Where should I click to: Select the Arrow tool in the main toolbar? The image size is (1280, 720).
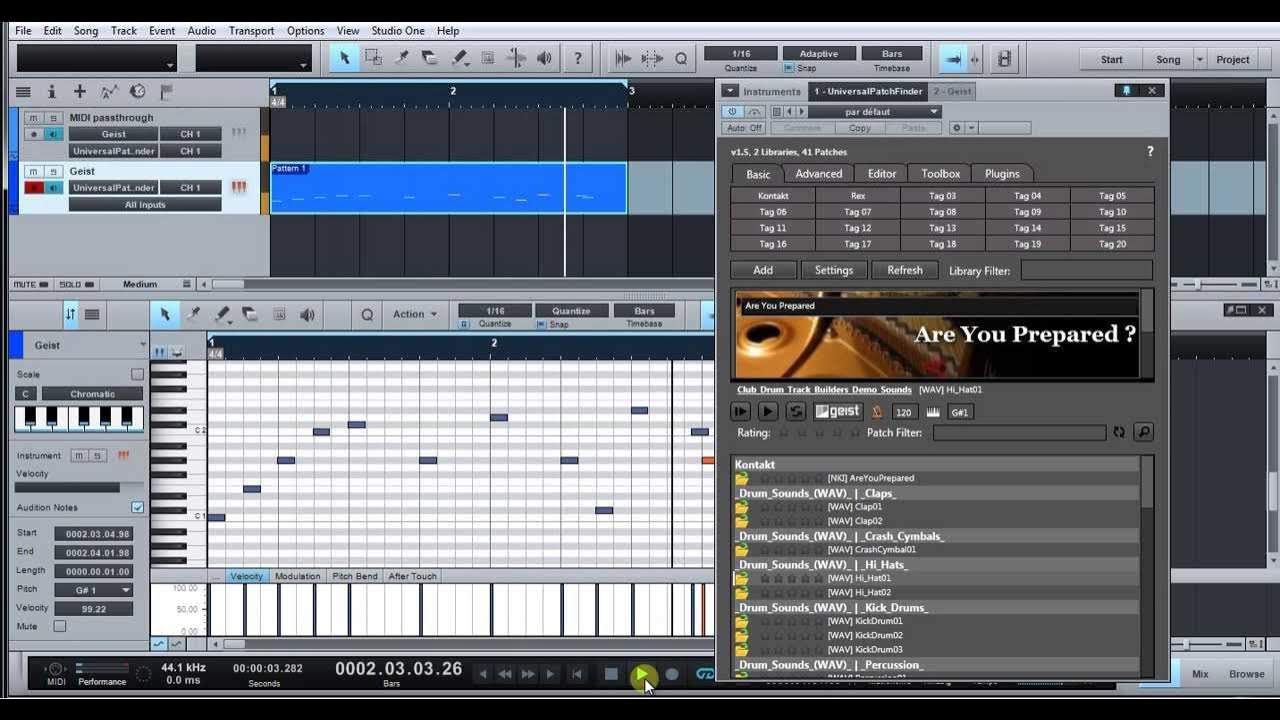345,59
